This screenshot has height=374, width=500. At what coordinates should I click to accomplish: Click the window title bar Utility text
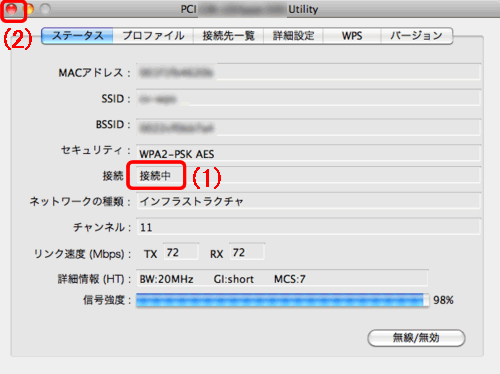(x=303, y=9)
